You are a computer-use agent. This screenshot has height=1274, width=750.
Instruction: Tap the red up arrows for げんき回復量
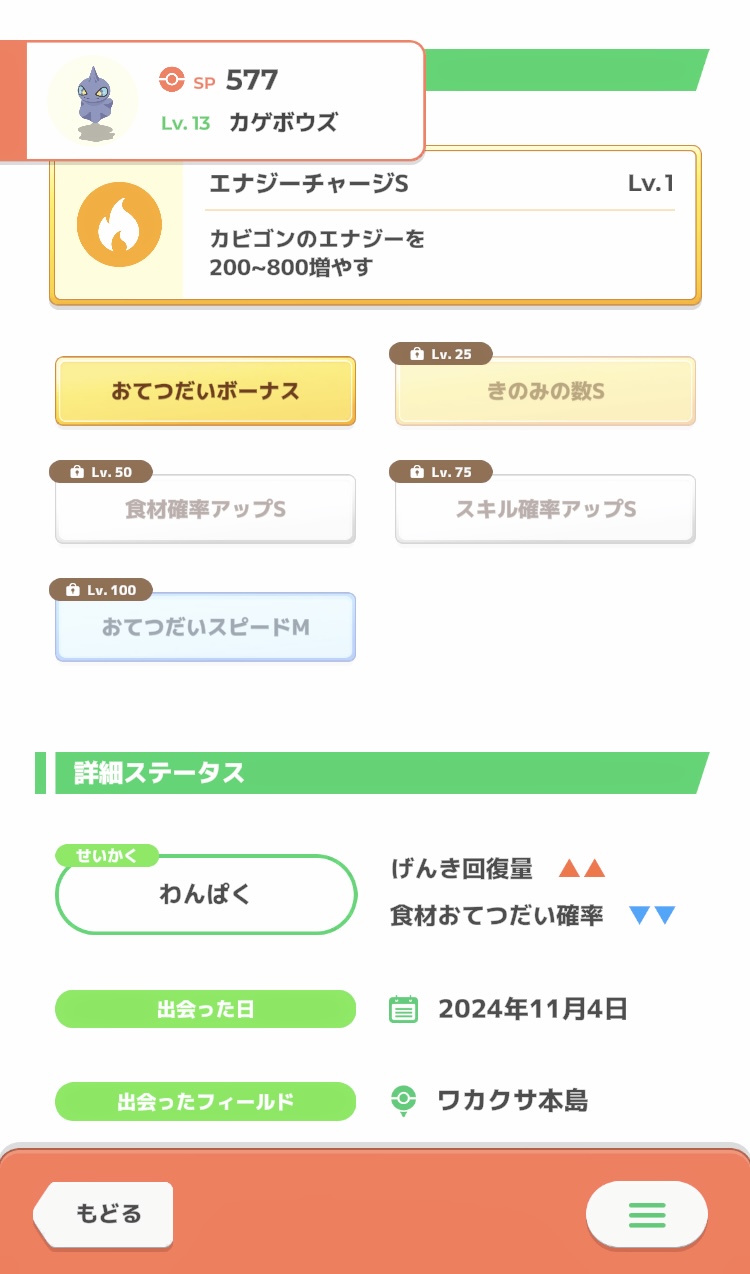tap(582, 869)
